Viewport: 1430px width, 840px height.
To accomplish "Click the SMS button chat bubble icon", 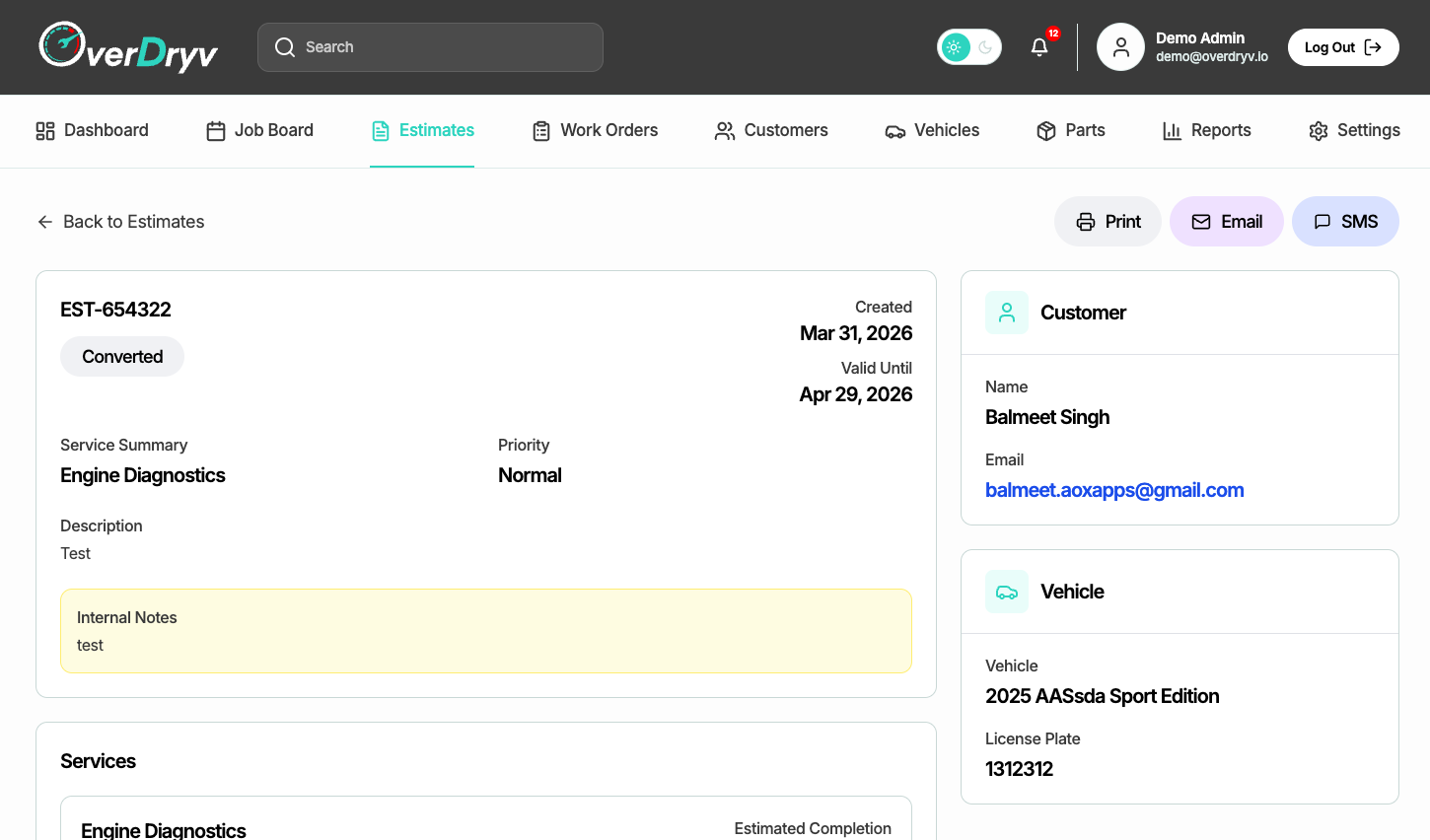I will [x=1323, y=222].
